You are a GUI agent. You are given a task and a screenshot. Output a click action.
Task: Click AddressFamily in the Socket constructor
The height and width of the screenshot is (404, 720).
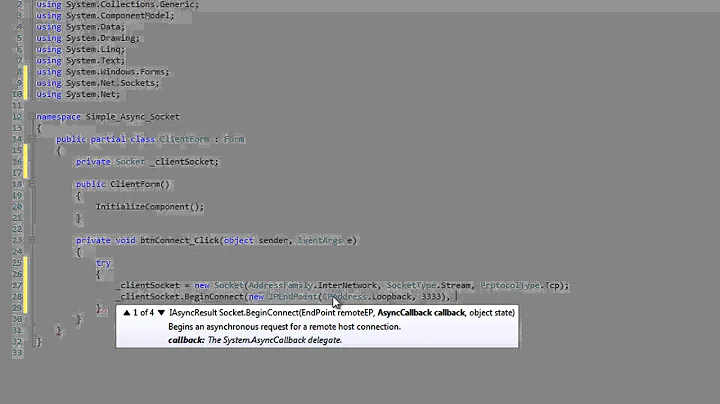281,285
